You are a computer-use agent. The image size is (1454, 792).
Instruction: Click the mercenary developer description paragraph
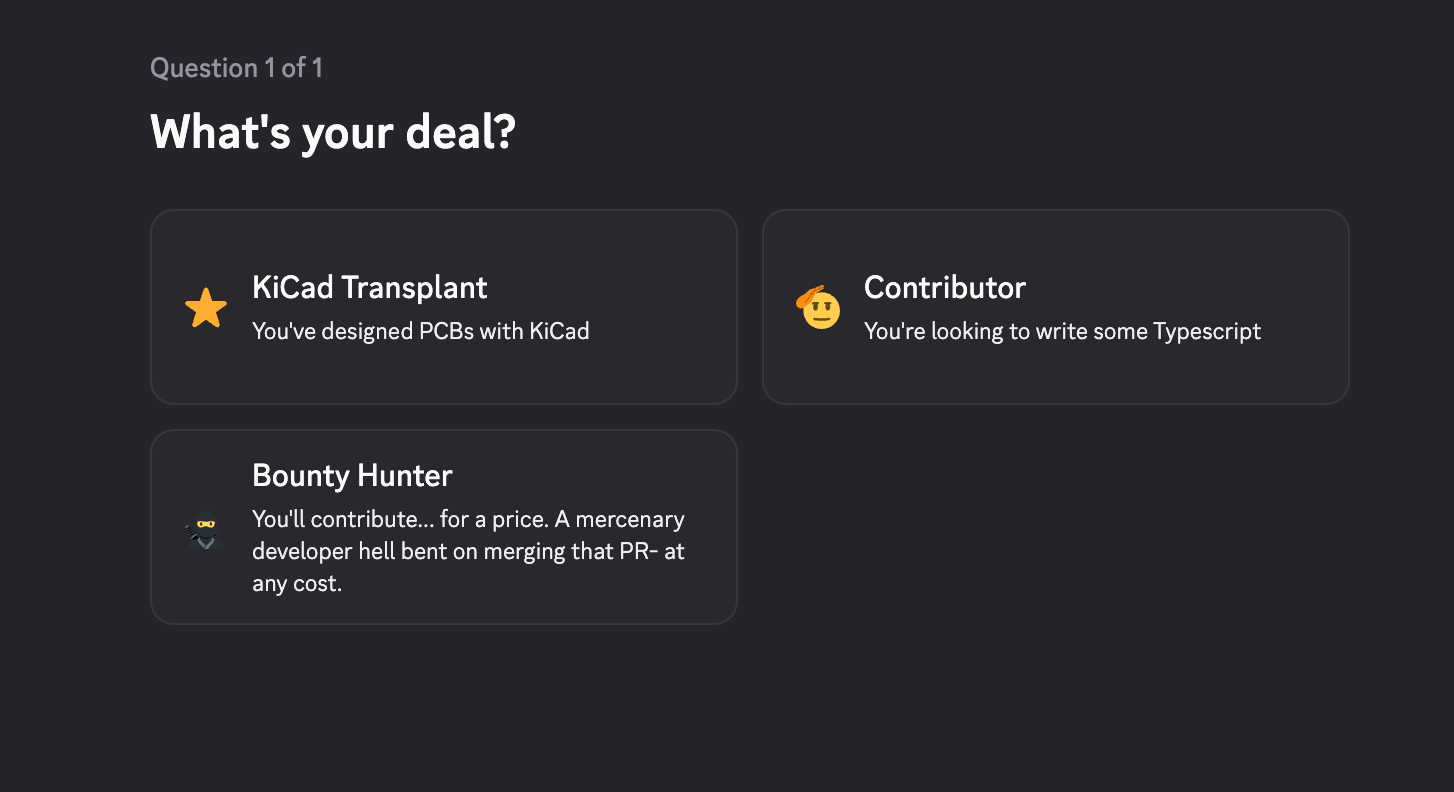click(x=467, y=552)
